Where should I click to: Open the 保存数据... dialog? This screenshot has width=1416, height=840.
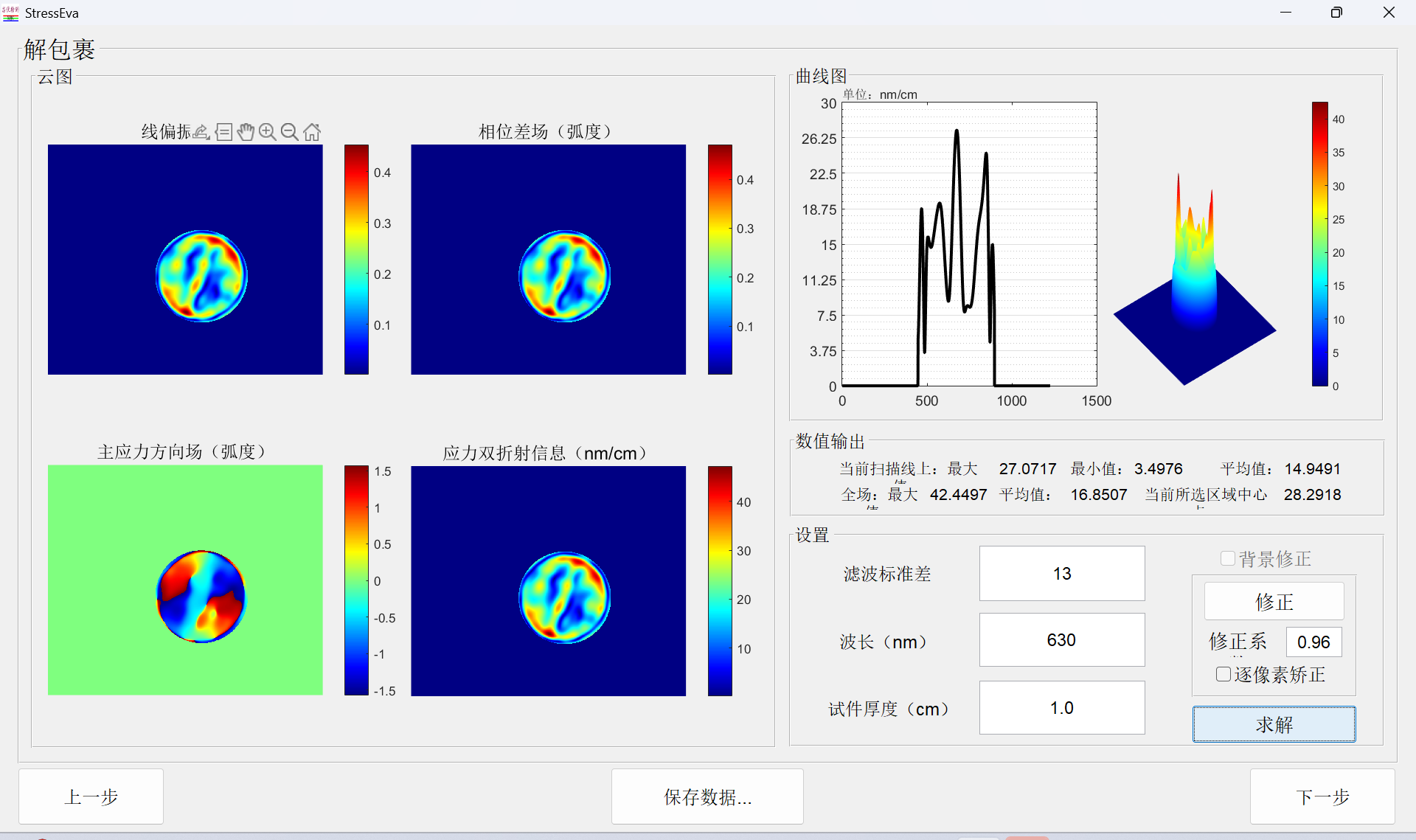coord(707,796)
